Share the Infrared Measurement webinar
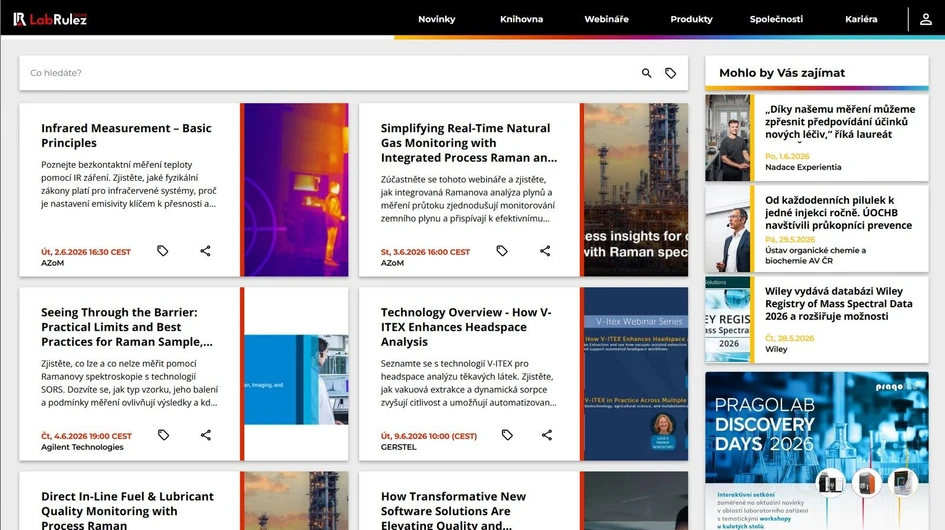 tap(206, 251)
